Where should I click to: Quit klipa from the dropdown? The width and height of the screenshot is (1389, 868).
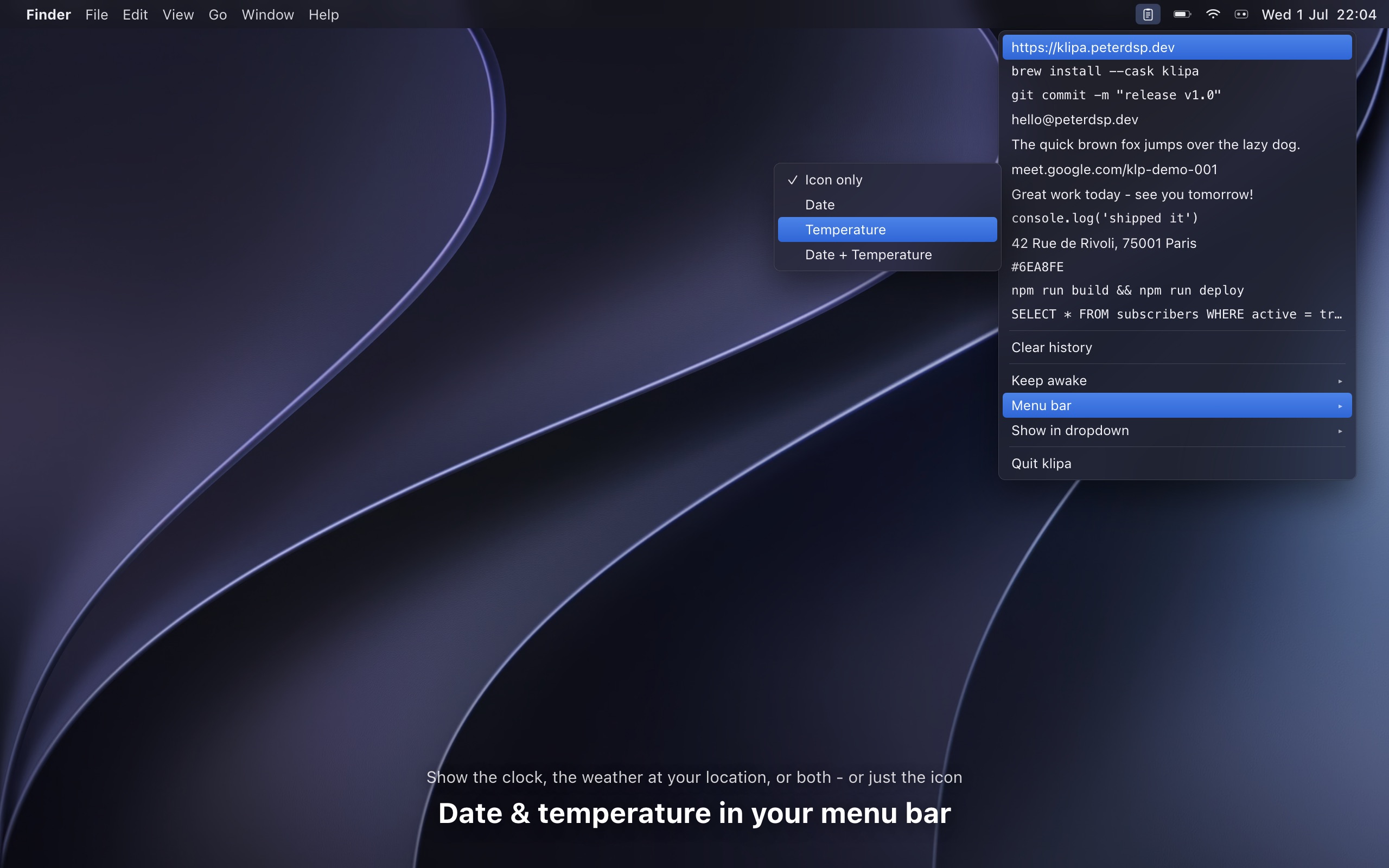pos(1177,463)
